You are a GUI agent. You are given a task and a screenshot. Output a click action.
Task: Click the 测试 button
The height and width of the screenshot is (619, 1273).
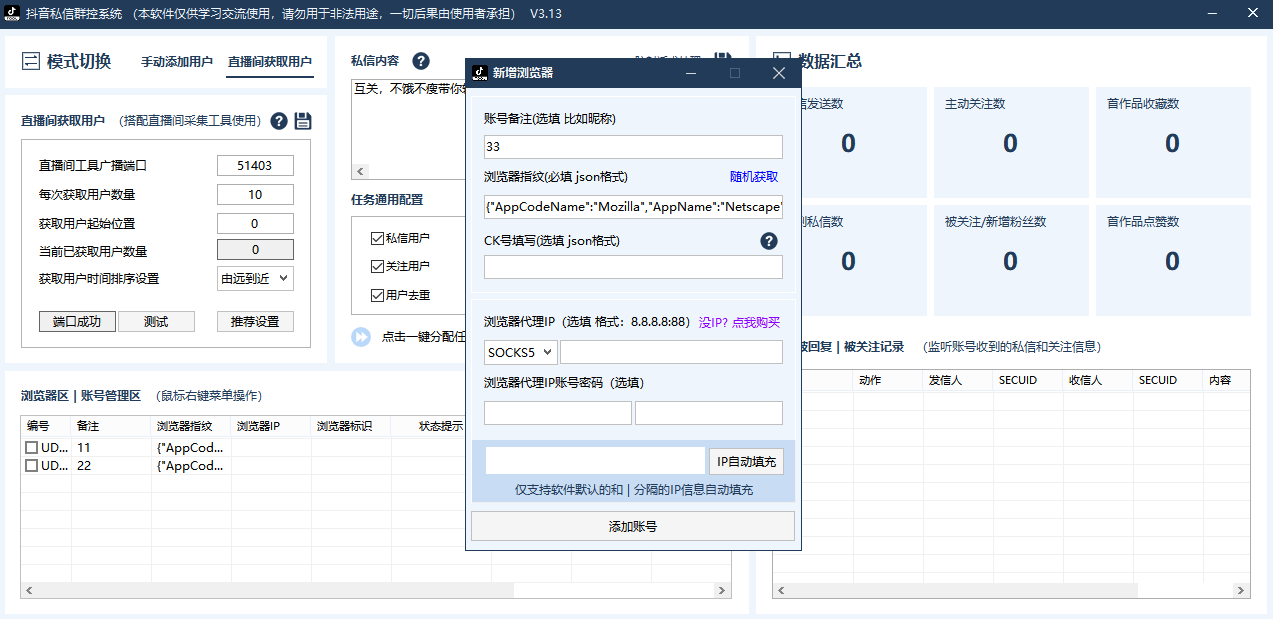(x=156, y=322)
